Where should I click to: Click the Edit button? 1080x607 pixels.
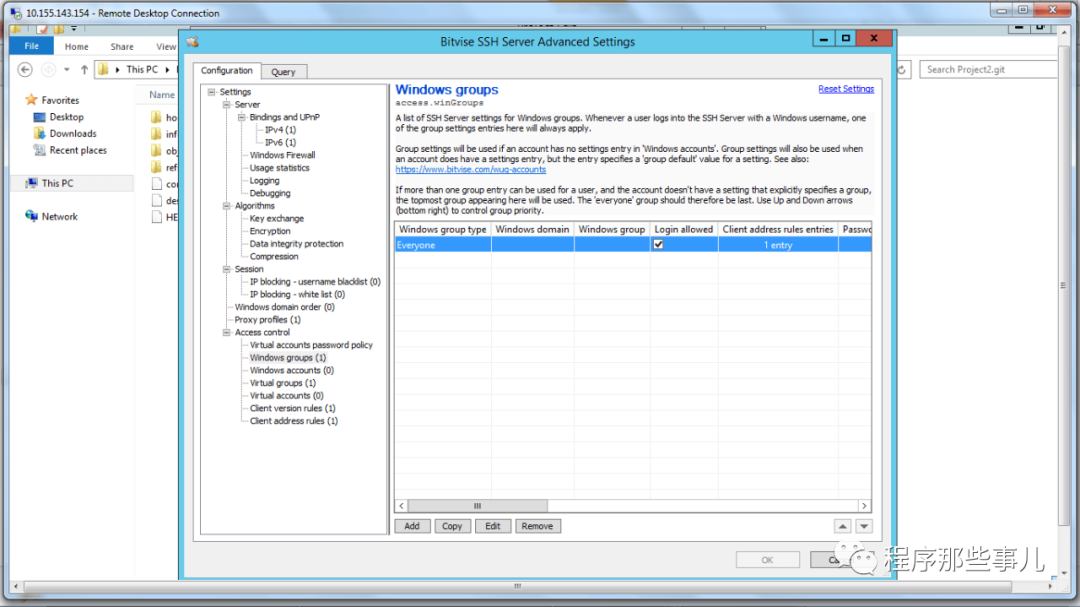(x=492, y=526)
